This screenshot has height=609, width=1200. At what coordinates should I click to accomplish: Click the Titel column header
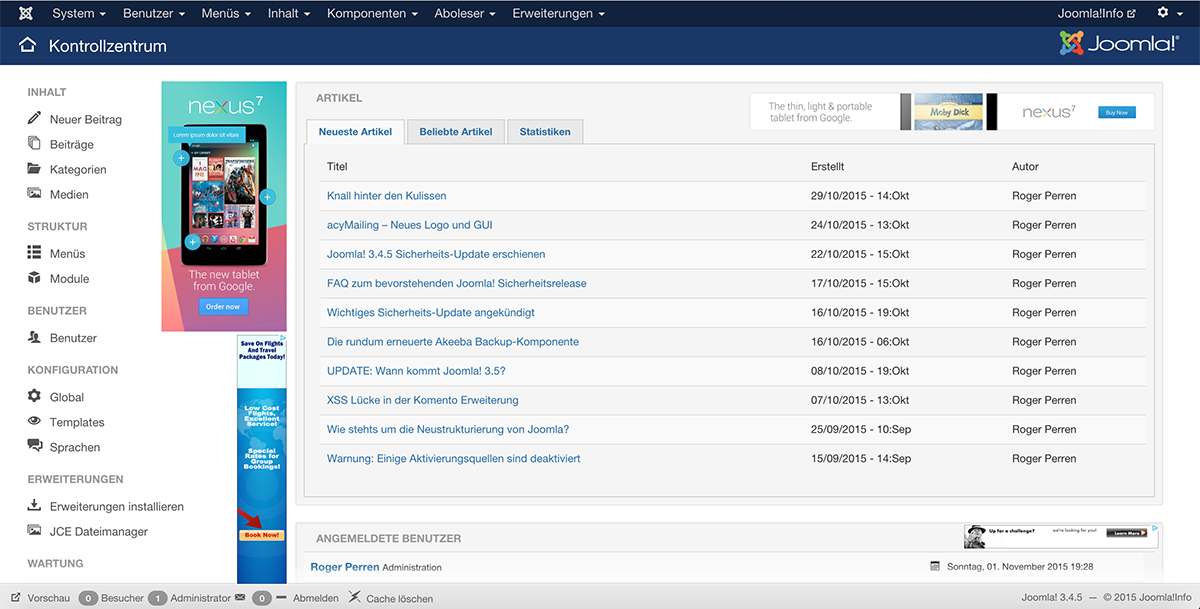click(337, 166)
